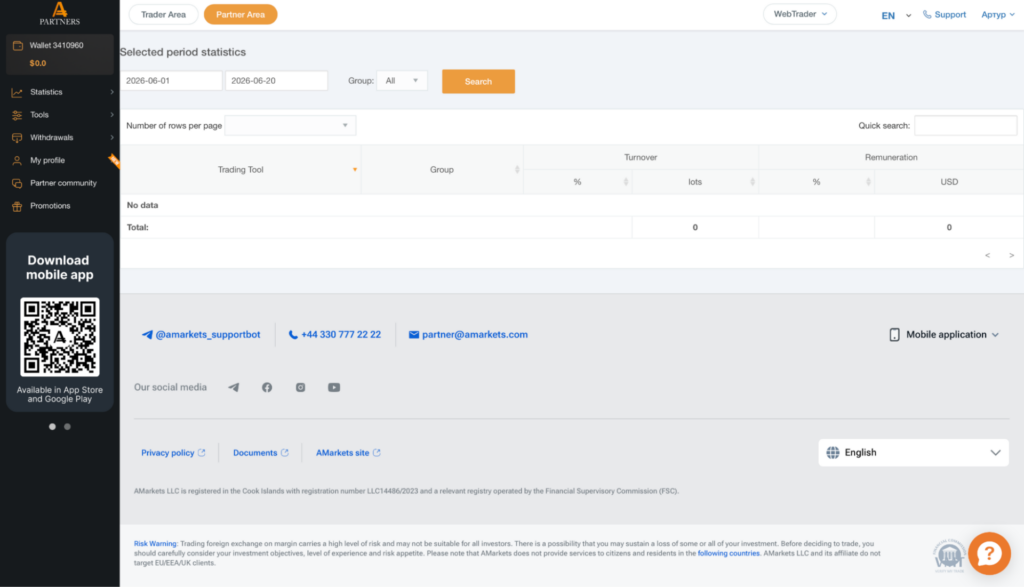This screenshot has width=1024, height=587.
Task: Switch to second carousel dot in sidebar
Action: tap(67, 426)
